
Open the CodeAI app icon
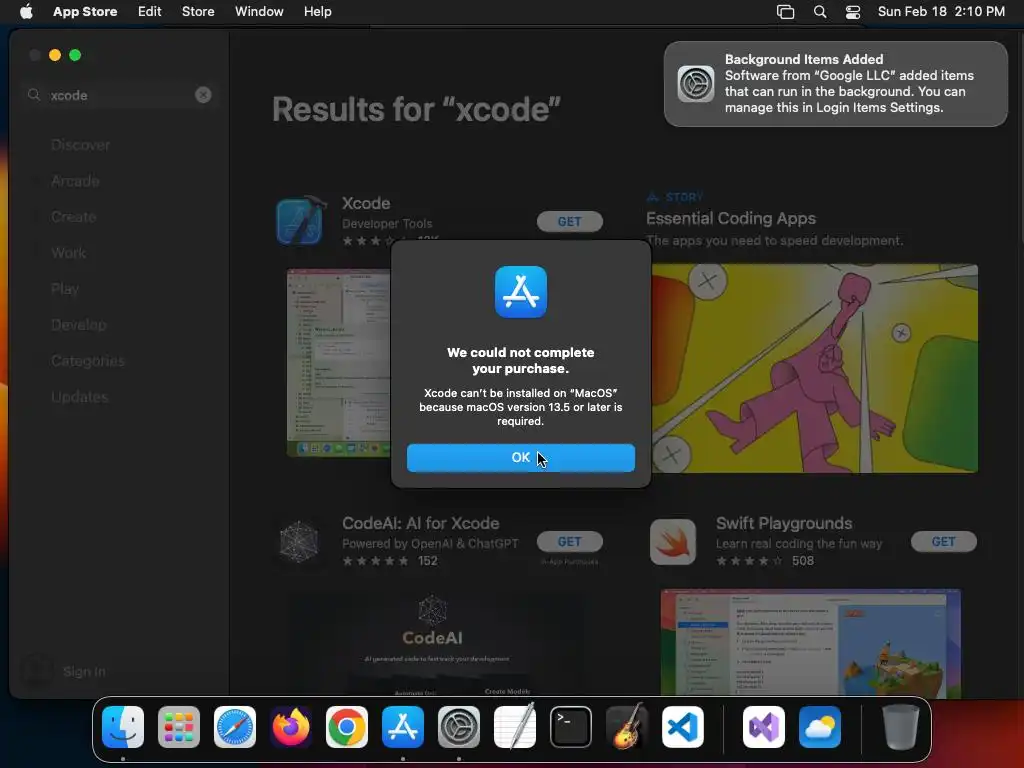click(299, 541)
